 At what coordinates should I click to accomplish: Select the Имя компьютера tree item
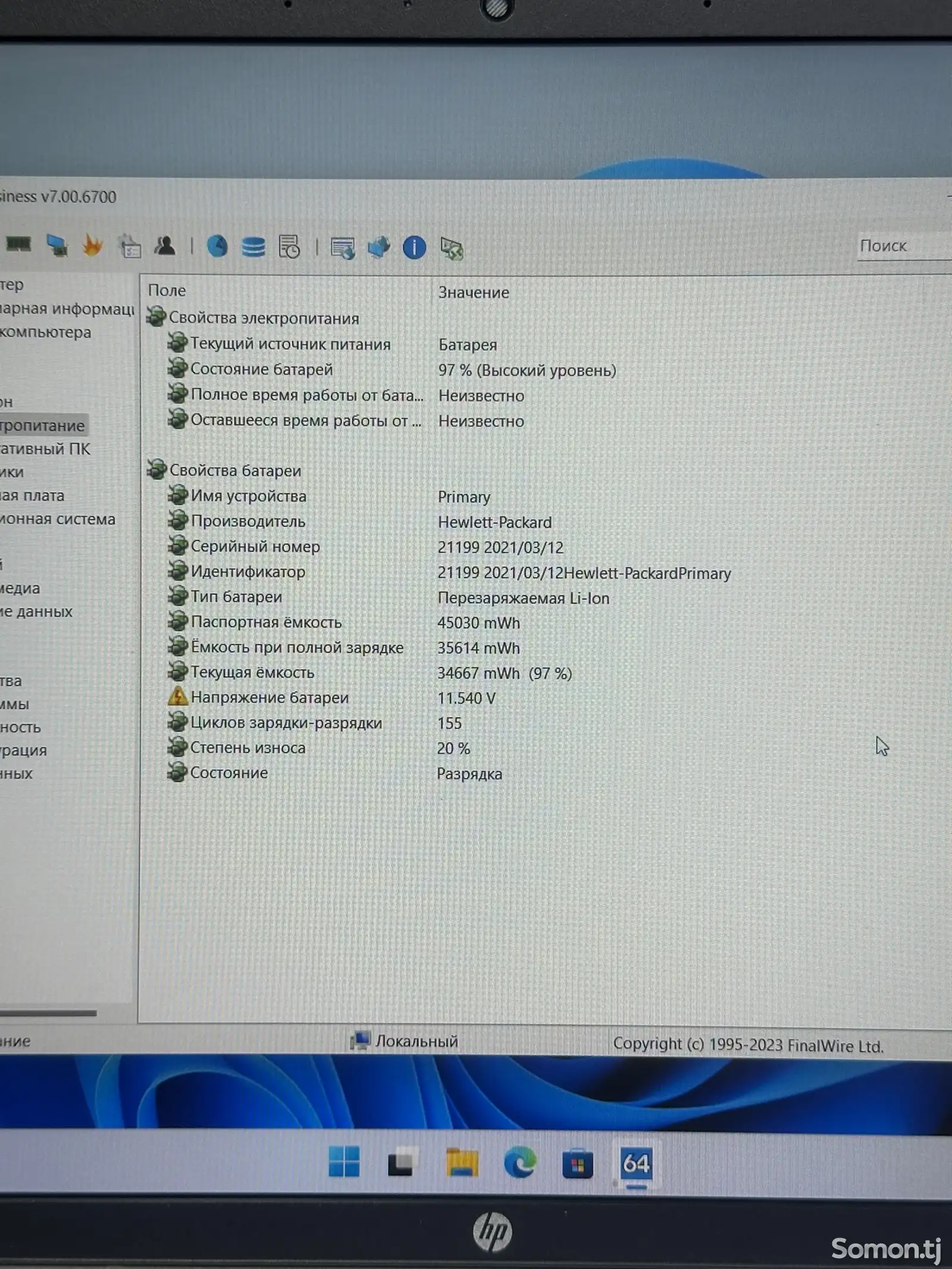46,332
